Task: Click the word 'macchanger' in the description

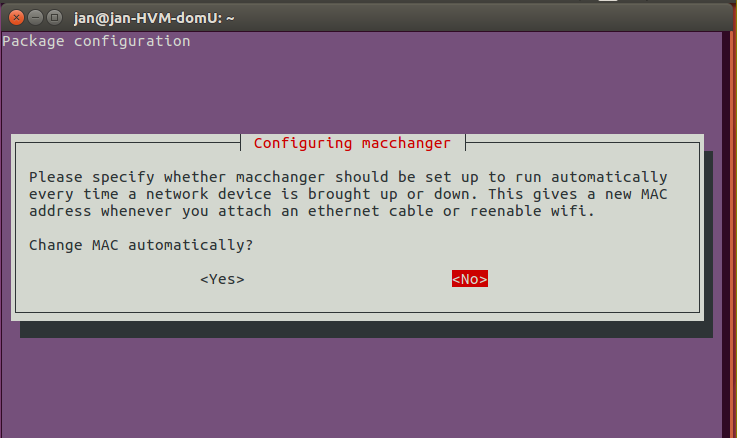Action: [x=280, y=177]
